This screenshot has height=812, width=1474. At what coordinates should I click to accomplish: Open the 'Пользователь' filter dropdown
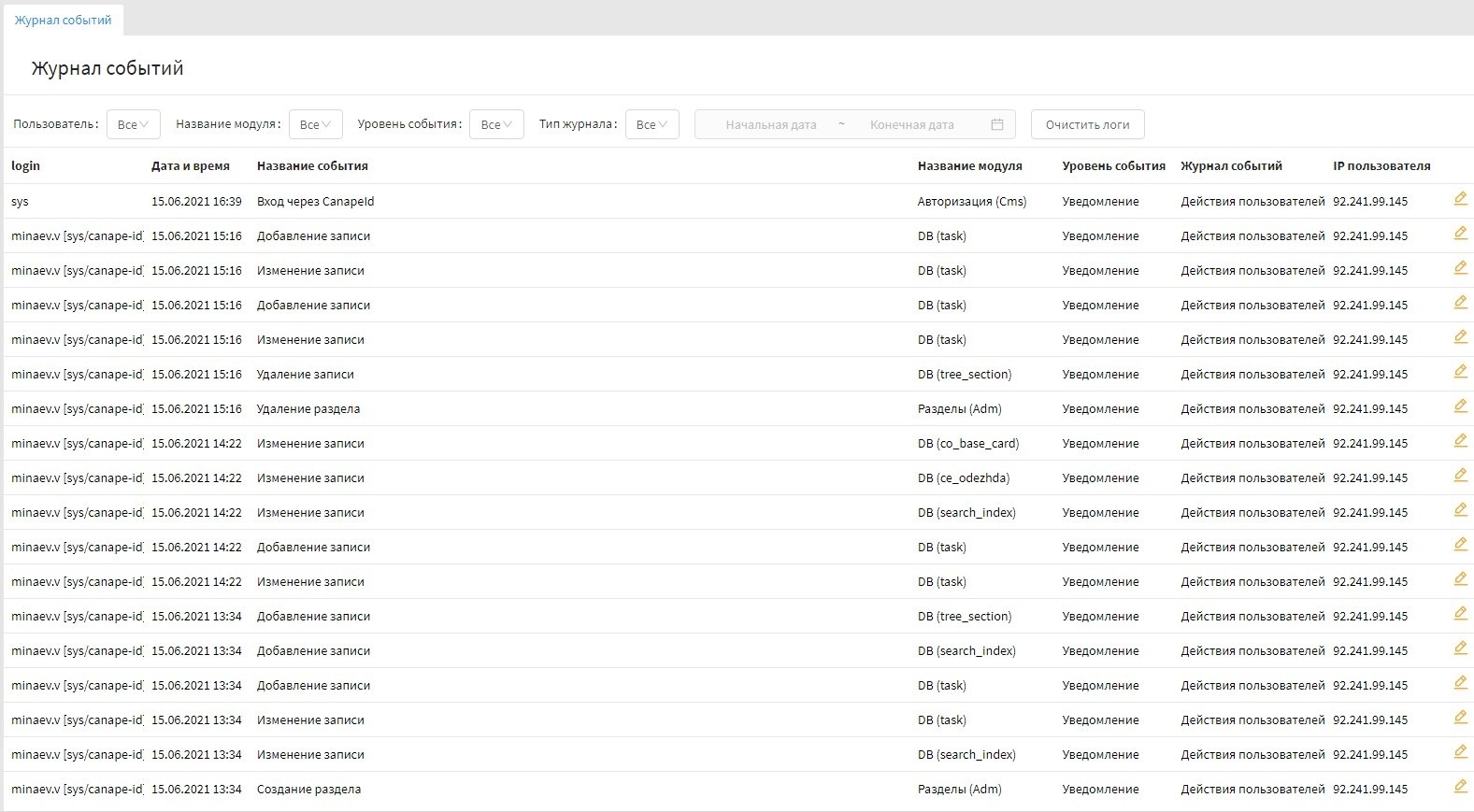pos(134,124)
